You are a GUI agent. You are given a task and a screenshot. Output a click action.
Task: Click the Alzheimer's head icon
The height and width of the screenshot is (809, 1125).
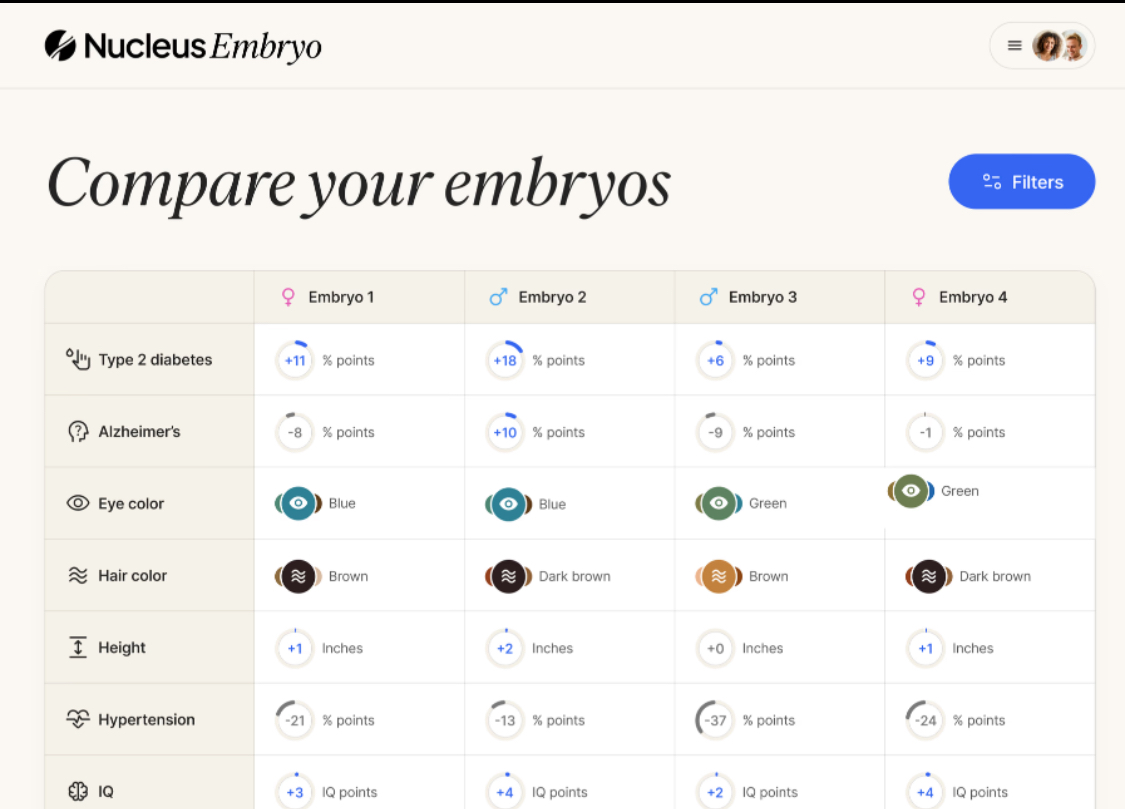[x=78, y=432]
